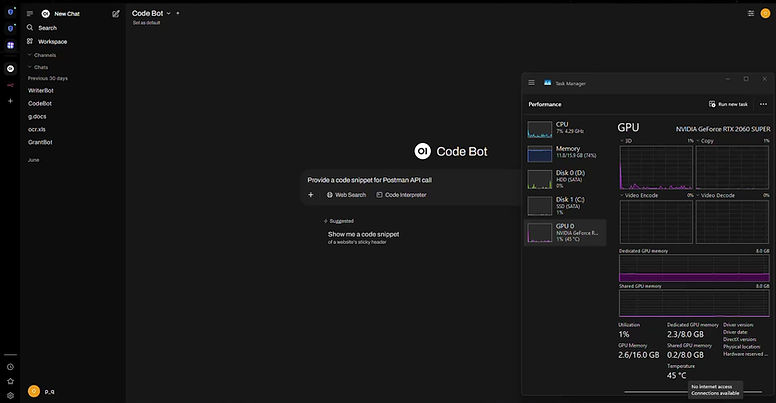Click the orange profile avatar at top right
The height and width of the screenshot is (403, 776).
pos(765,13)
